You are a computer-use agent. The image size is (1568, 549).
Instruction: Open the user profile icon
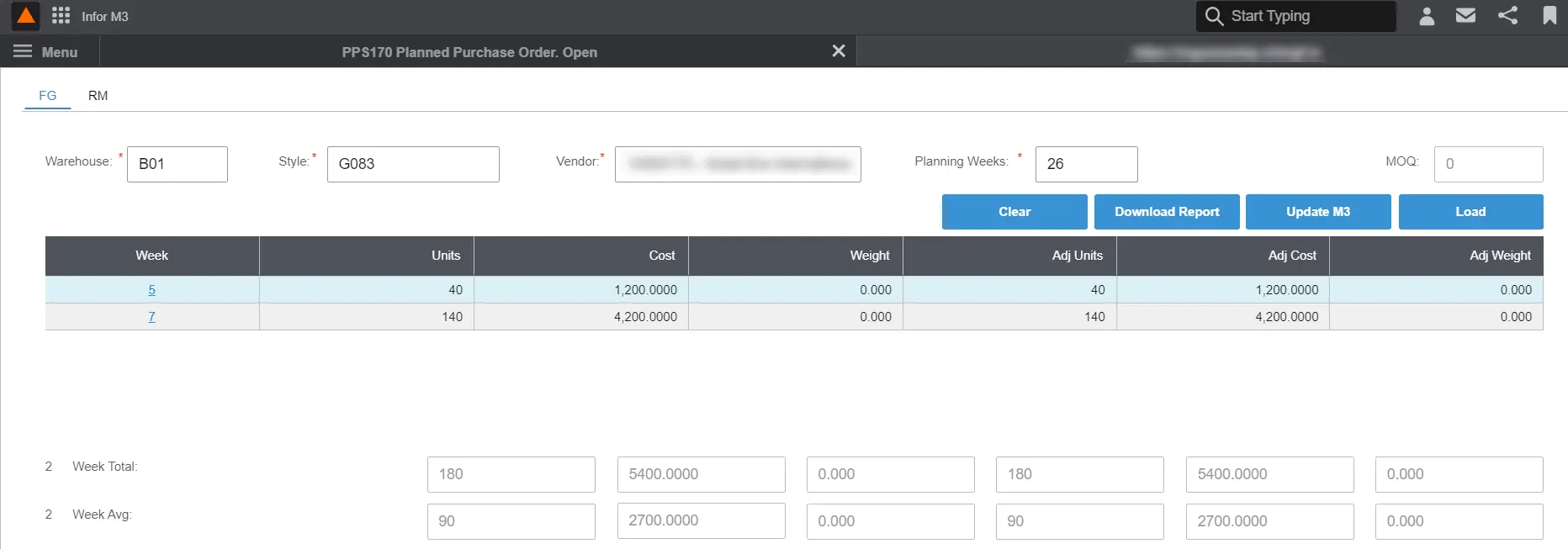click(x=1427, y=16)
